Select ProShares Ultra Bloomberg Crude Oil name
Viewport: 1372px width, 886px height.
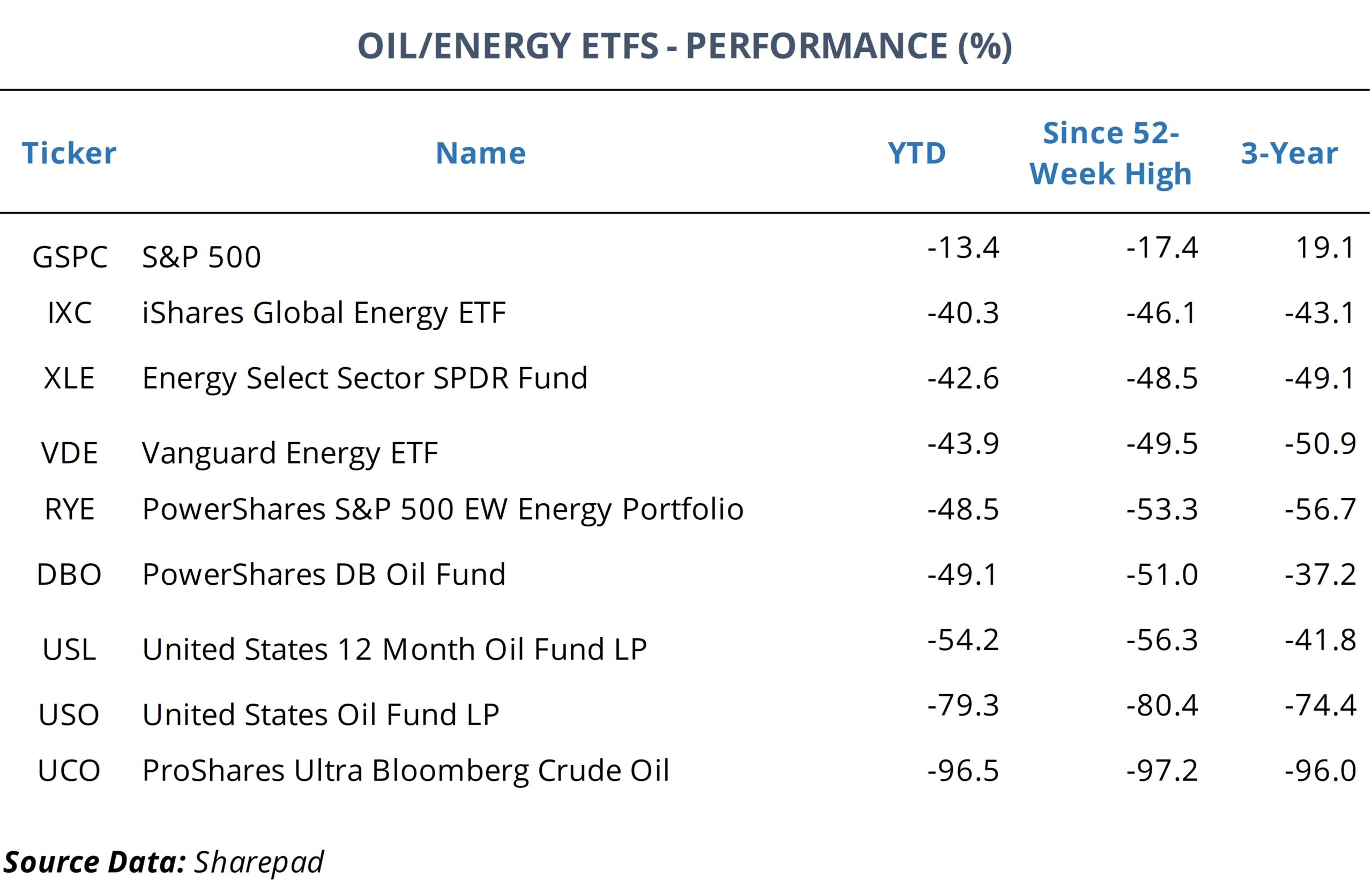point(406,770)
